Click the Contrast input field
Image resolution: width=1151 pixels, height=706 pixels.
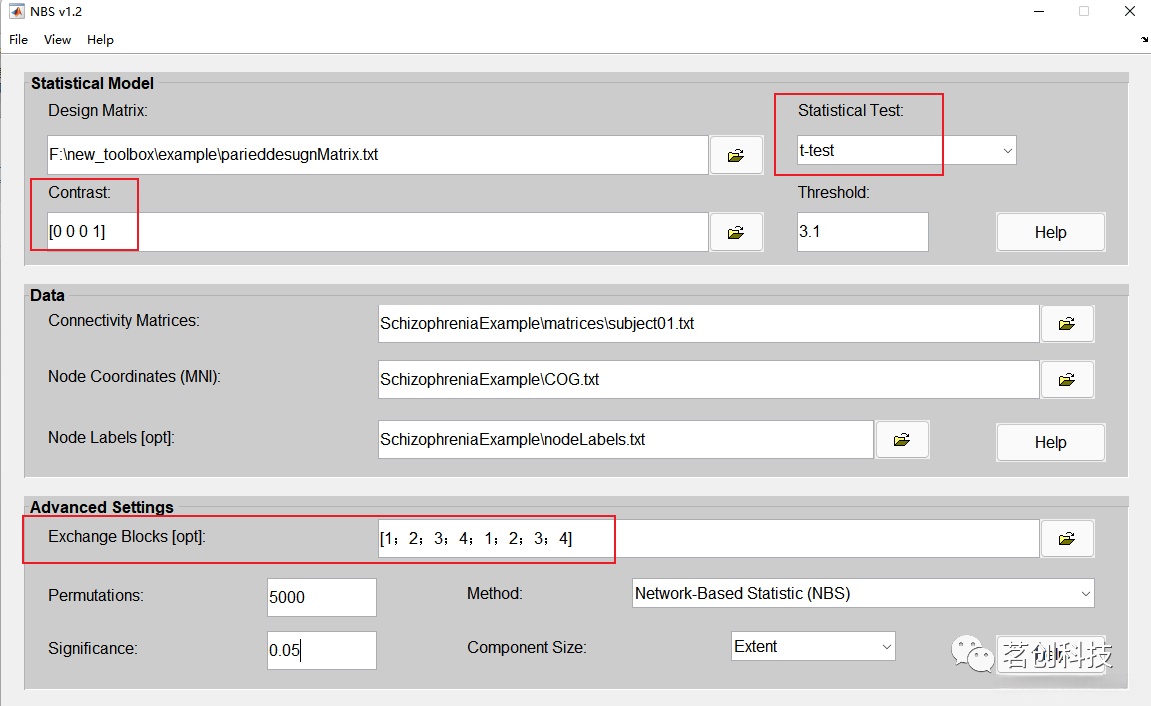pyautogui.click(x=377, y=233)
